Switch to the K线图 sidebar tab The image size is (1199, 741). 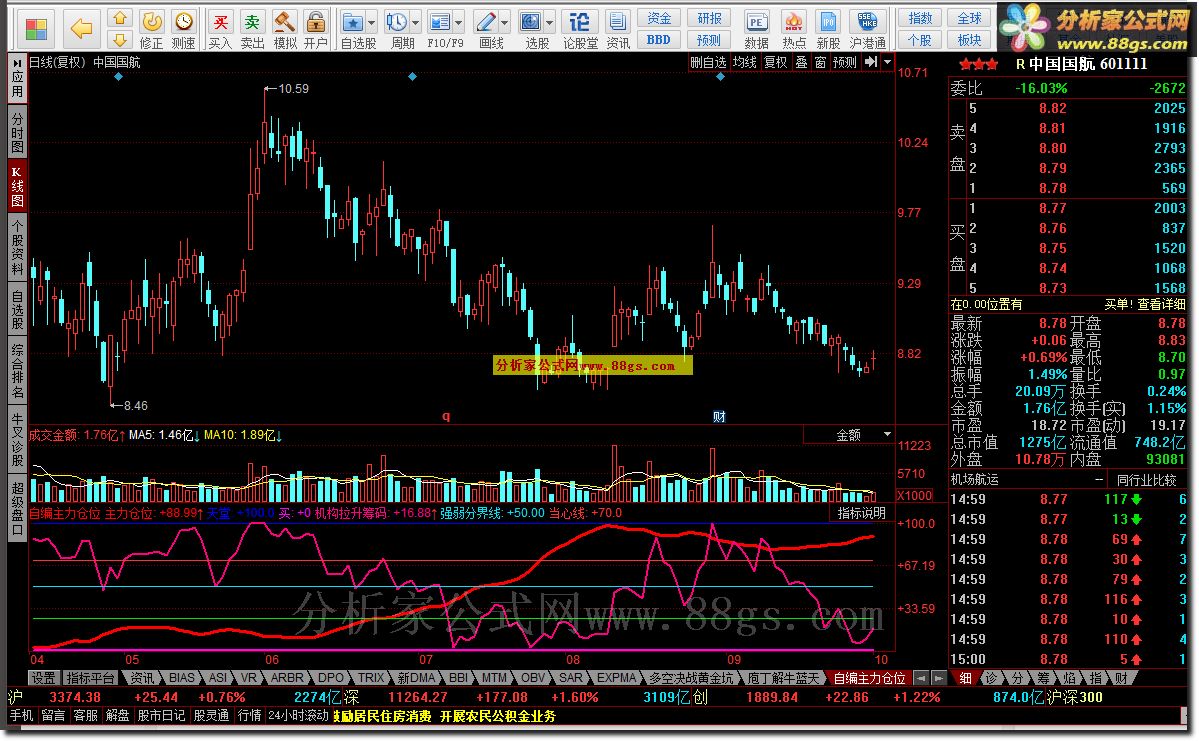point(18,185)
